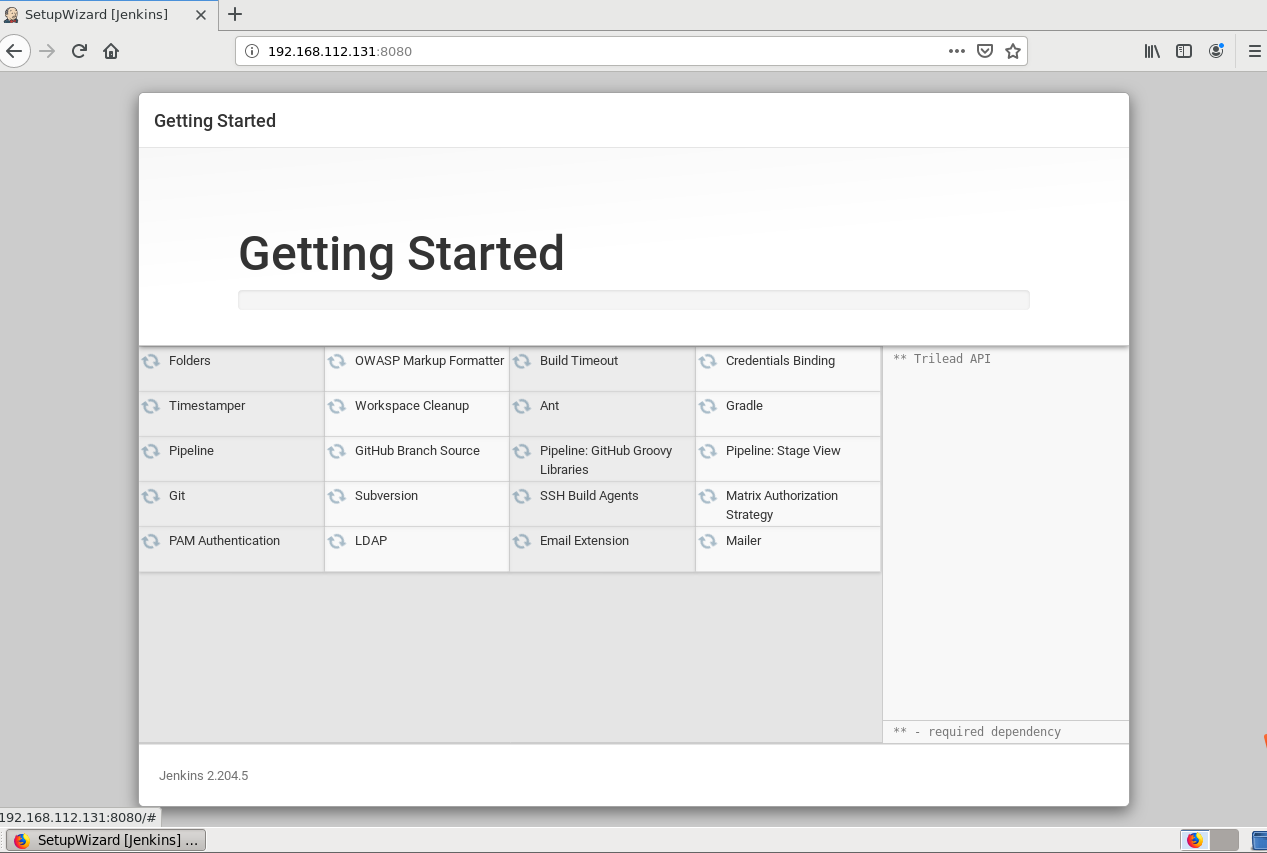This screenshot has width=1267, height=853.
Task: Click the pending icon beside Workspace Cleanup
Action: (337, 406)
